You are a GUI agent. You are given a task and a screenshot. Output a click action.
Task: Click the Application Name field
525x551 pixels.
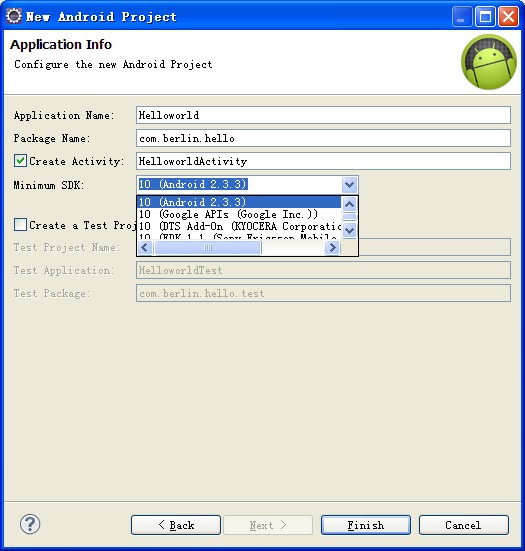coord(323,115)
